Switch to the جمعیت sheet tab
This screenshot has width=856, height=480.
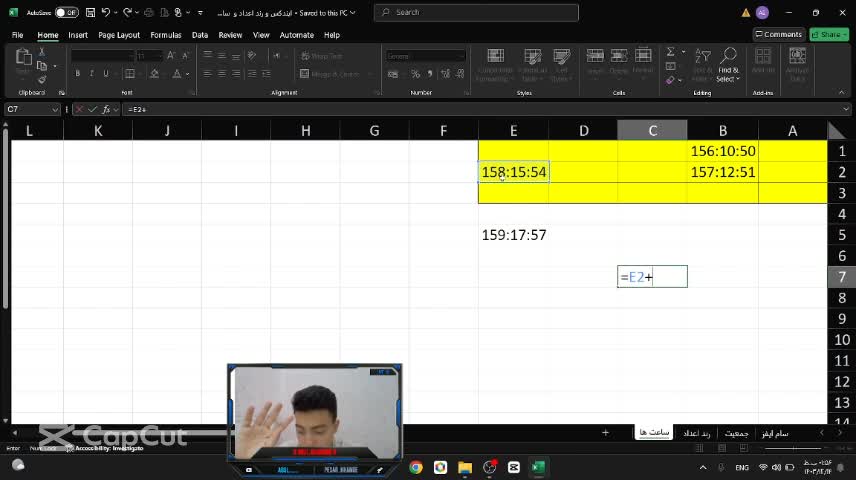(736, 433)
